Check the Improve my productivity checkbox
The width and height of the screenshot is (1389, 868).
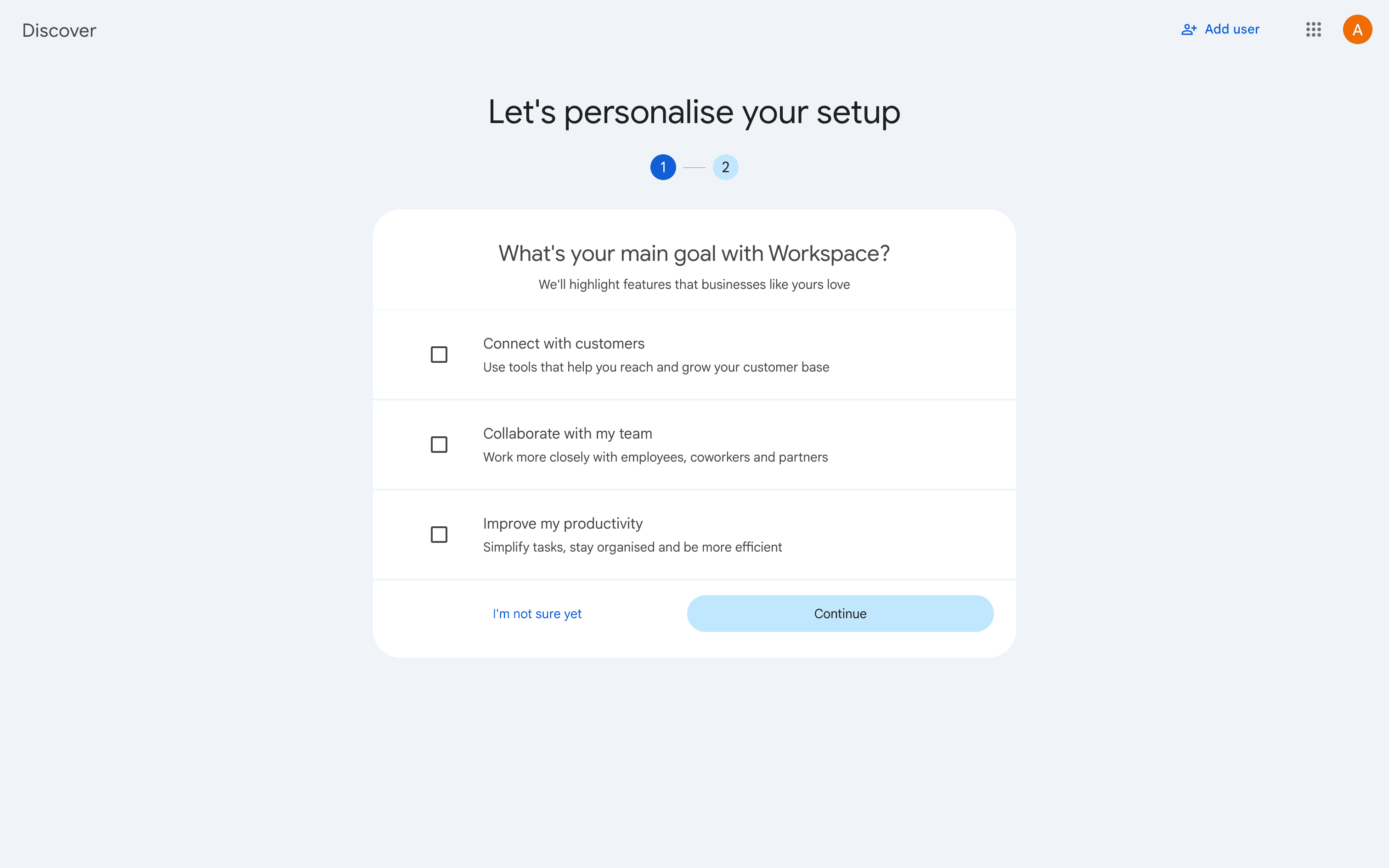pos(439,535)
